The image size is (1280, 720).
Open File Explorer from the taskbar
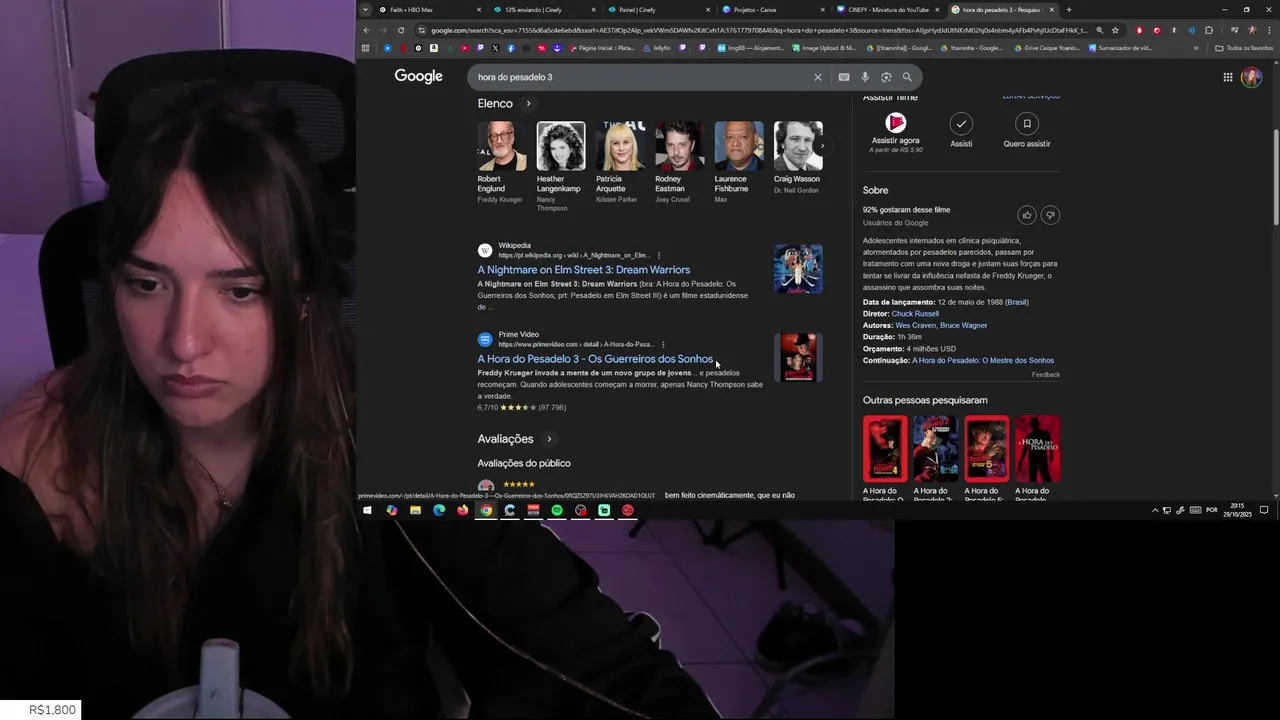click(x=415, y=510)
